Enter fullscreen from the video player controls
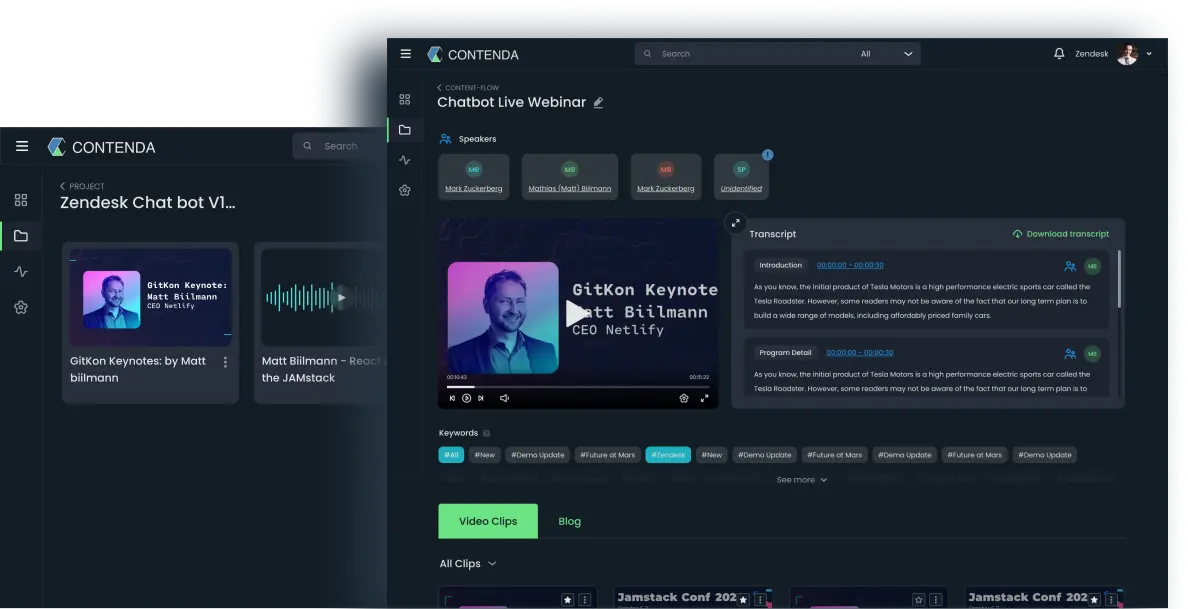The height and width of the screenshot is (609, 1188). [x=704, y=398]
